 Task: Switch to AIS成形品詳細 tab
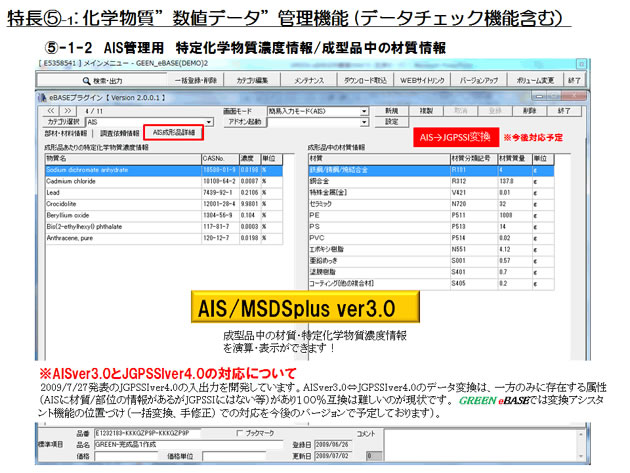tap(174, 132)
